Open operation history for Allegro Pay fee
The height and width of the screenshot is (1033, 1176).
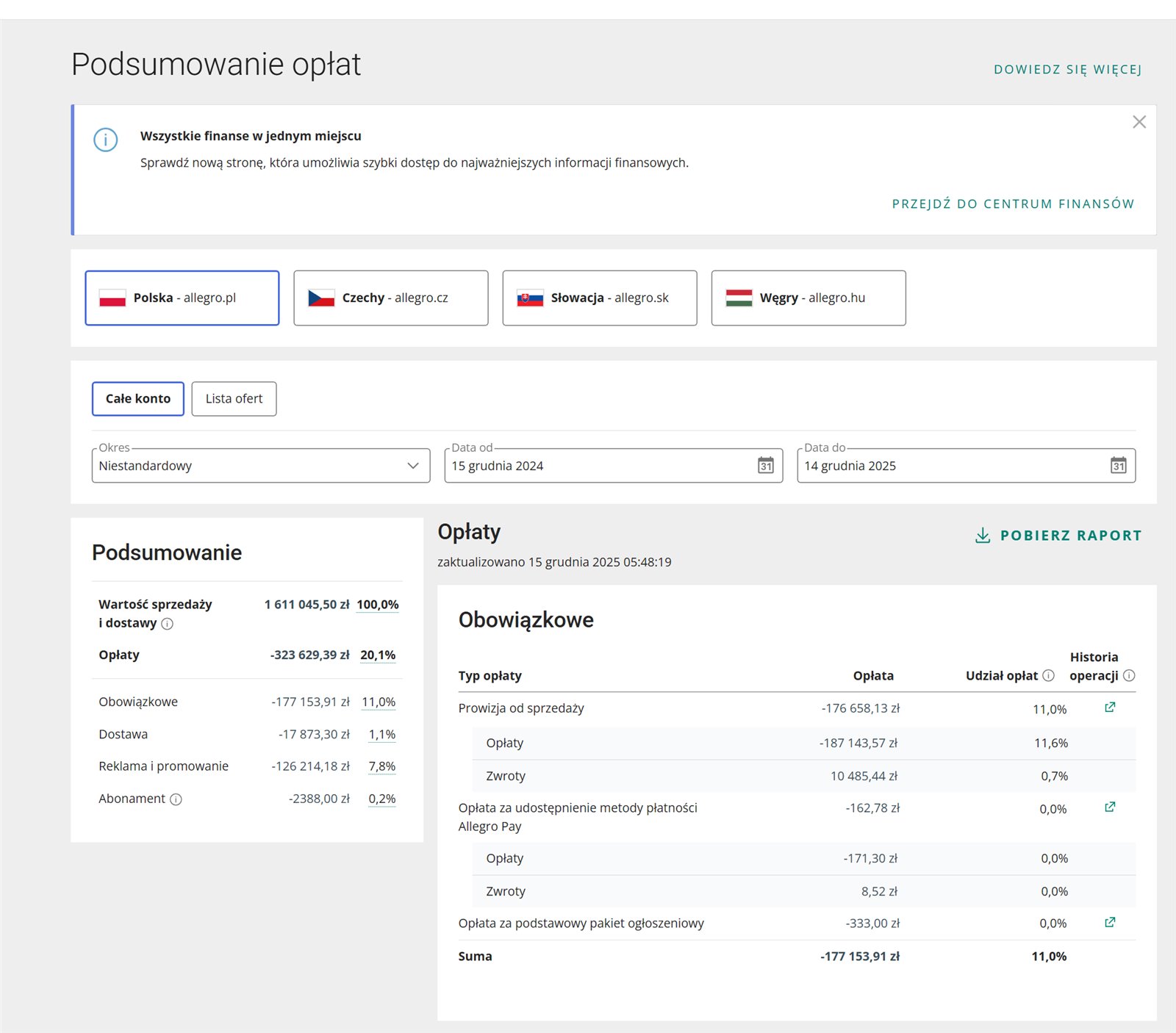click(x=1110, y=807)
